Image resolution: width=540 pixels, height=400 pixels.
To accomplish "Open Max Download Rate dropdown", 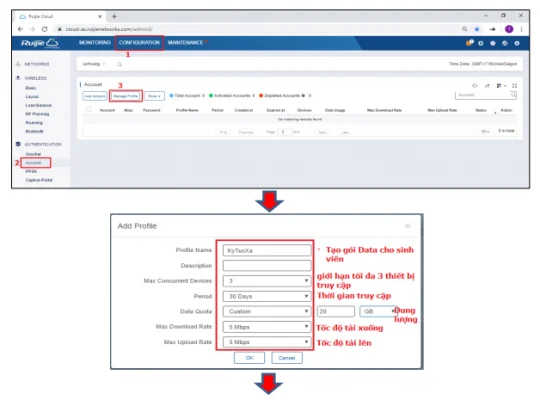I will [267, 327].
